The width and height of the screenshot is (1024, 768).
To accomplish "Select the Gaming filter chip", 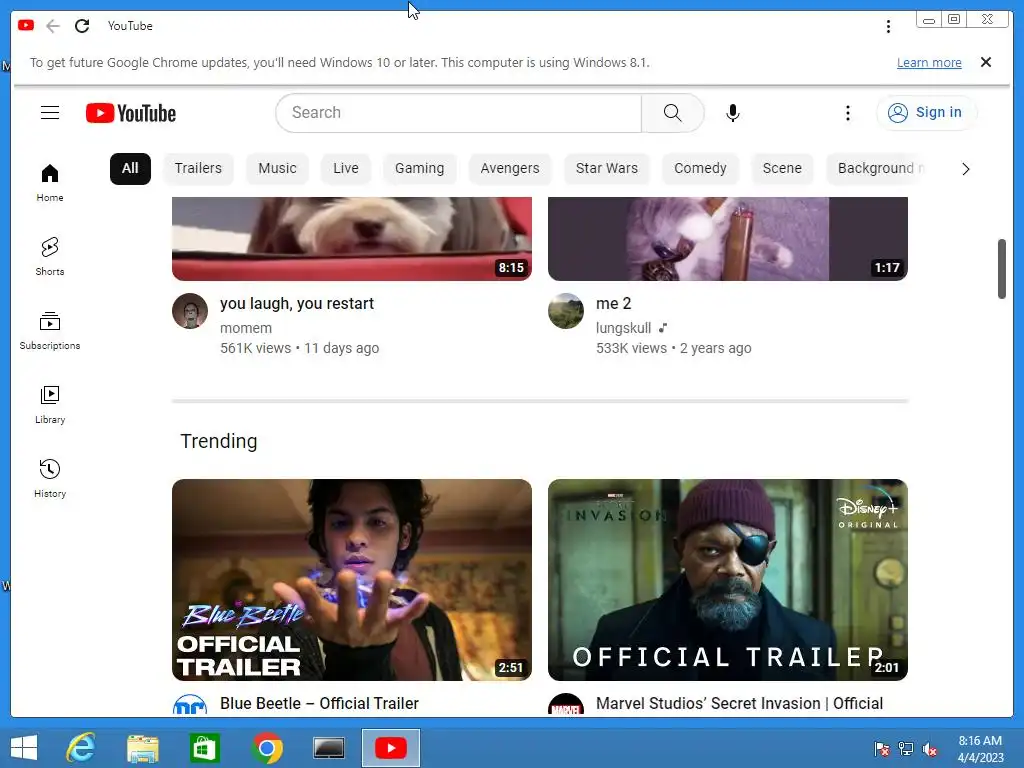I will pos(419,168).
